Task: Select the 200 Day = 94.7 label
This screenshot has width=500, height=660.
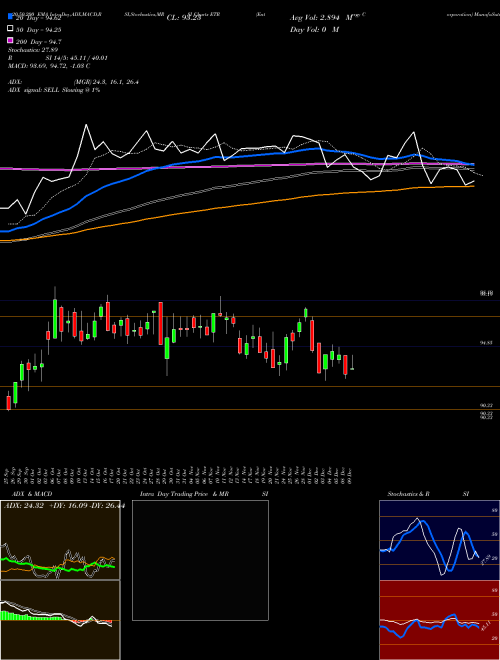Action: 38,42
